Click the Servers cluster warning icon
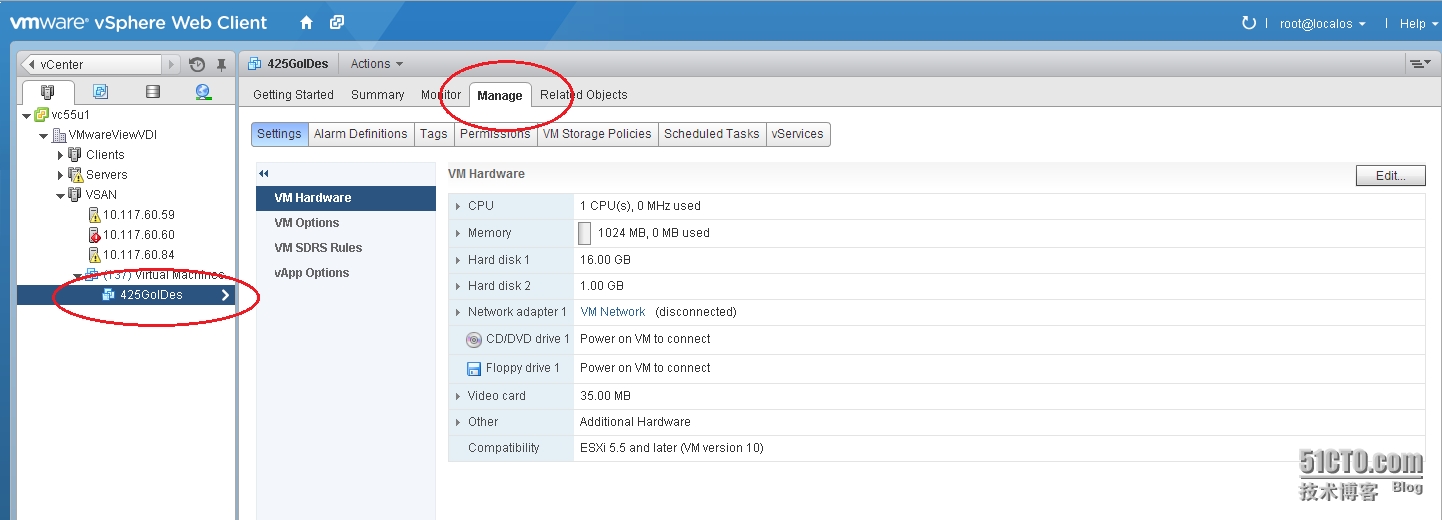Viewport: 1442px width, 520px height. [75, 175]
